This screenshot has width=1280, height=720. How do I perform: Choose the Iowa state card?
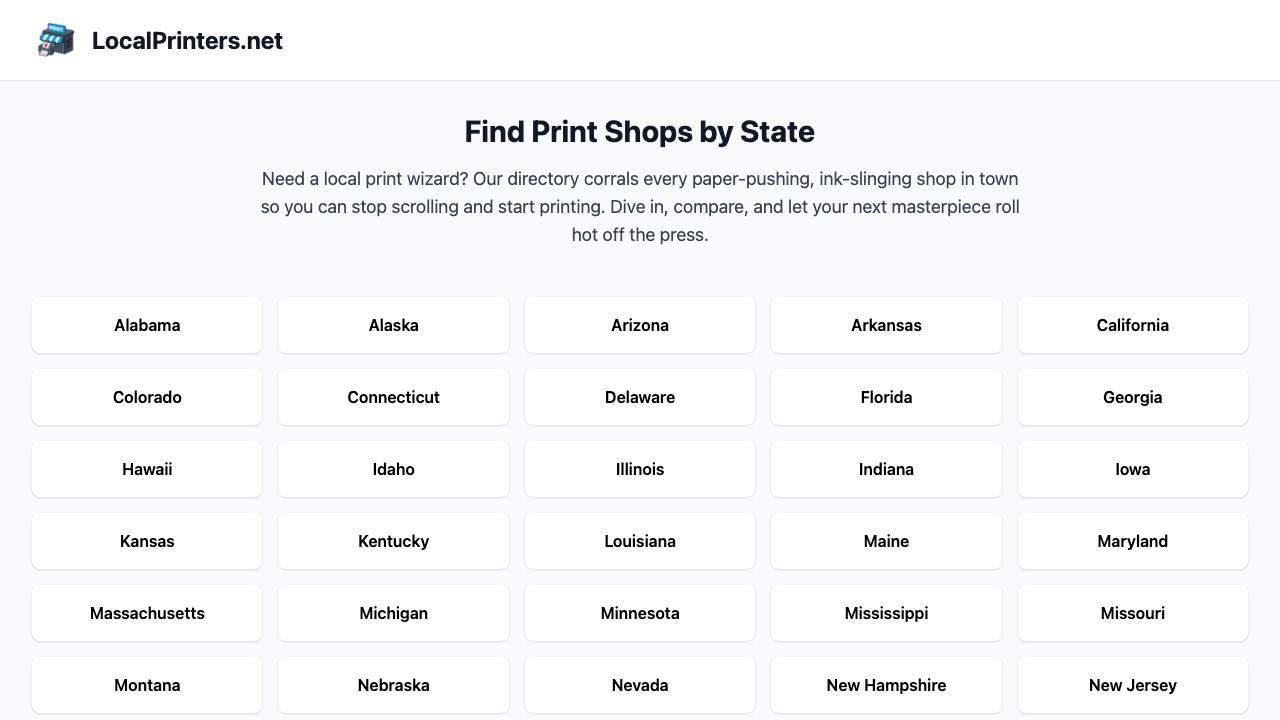coord(1132,469)
